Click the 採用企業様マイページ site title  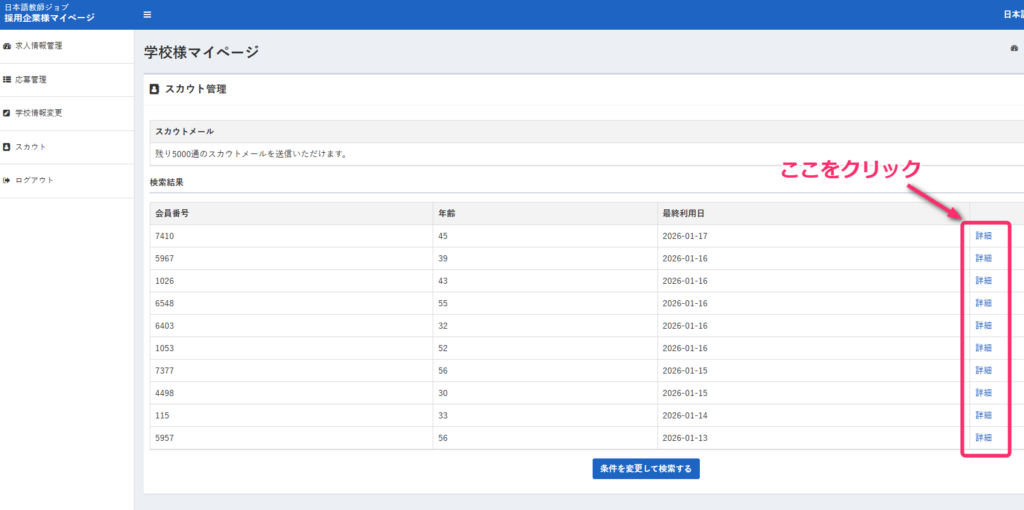(49, 18)
